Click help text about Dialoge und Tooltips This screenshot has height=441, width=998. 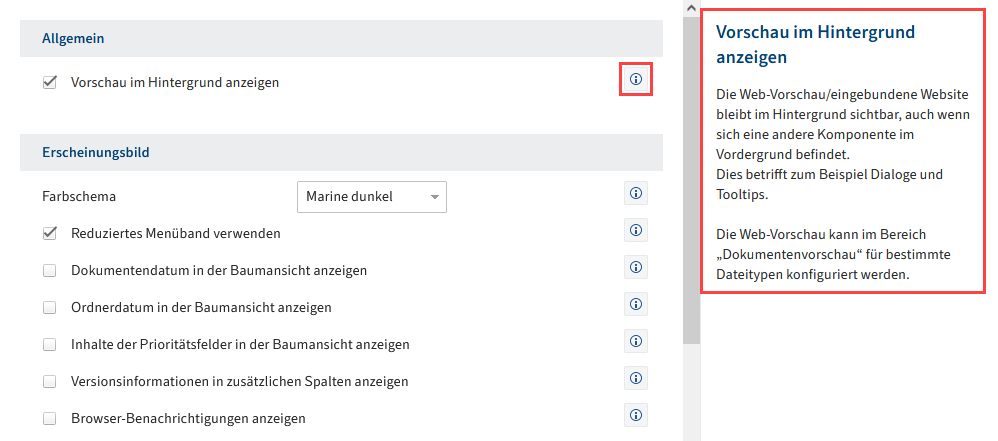click(829, 184)
